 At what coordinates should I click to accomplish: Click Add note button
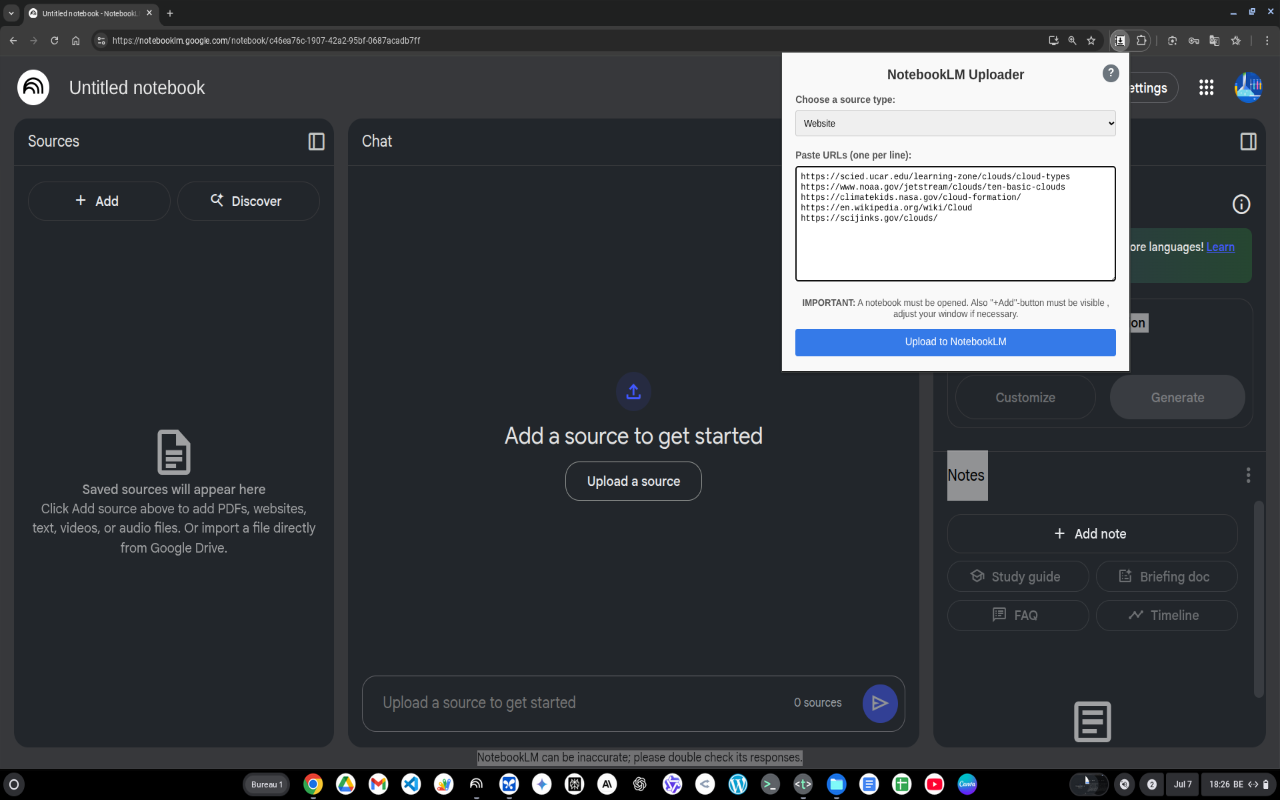pos(1092,534)
